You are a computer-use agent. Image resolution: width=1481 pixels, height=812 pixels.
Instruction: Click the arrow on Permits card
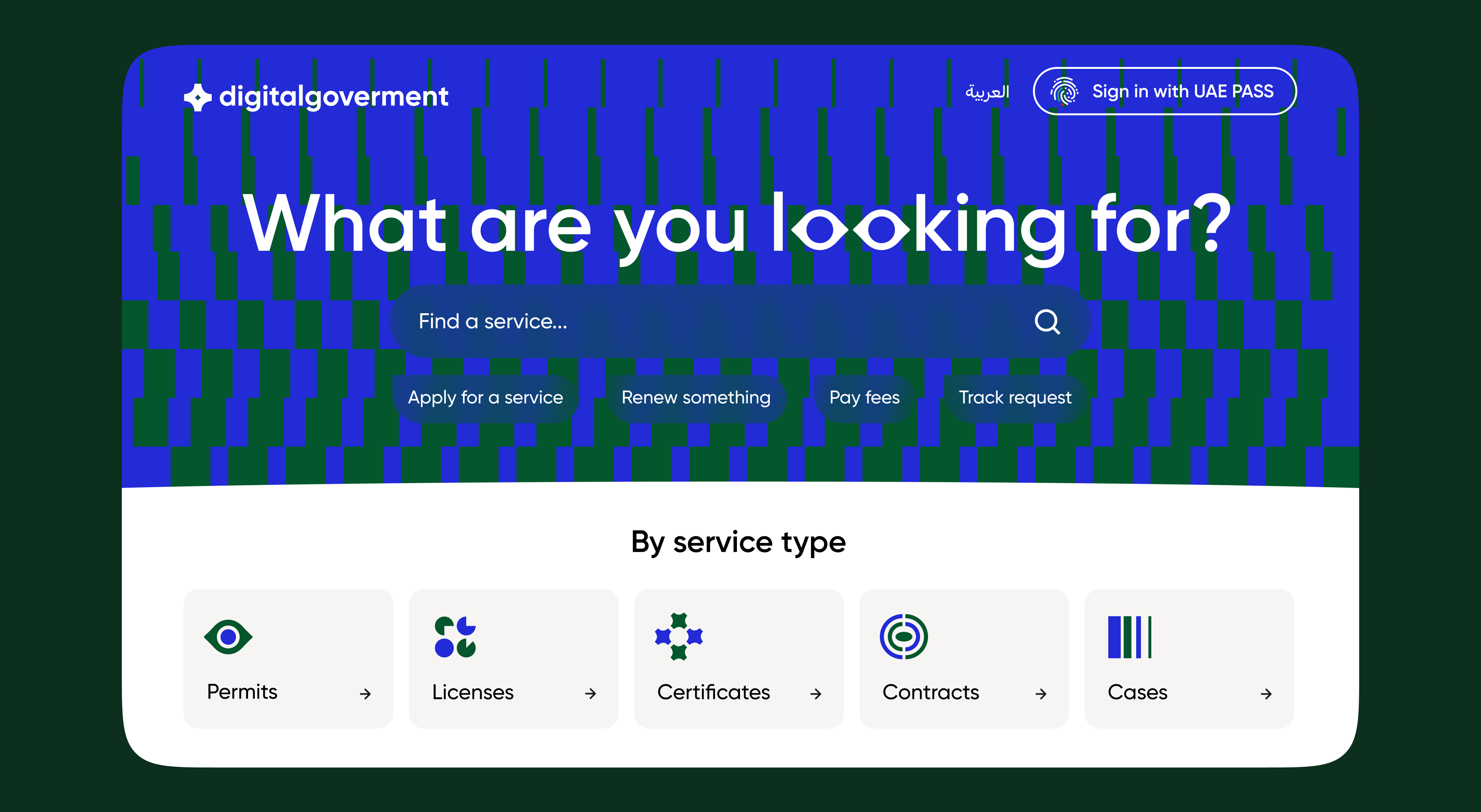[x=365, y=694]
